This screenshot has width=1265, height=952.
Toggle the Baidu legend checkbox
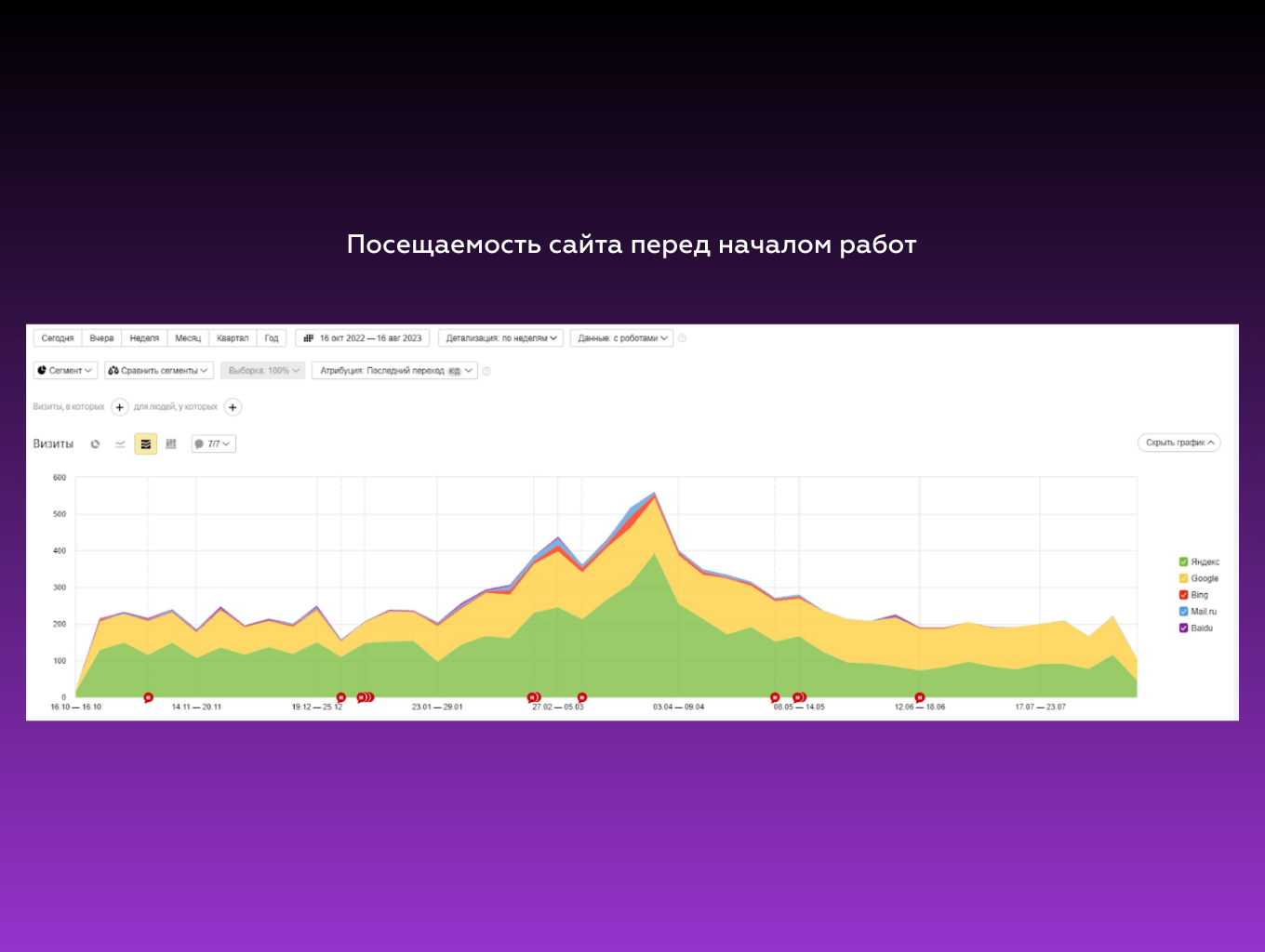[1183, 628]
